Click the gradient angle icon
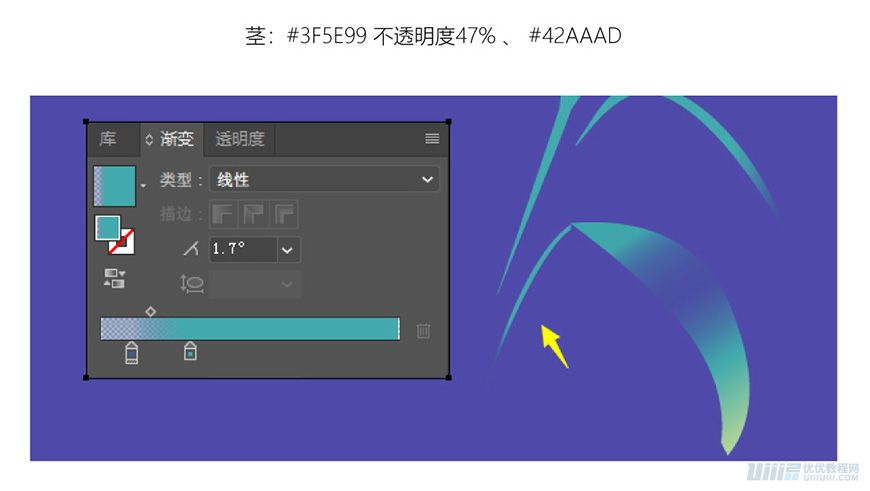 191,249
